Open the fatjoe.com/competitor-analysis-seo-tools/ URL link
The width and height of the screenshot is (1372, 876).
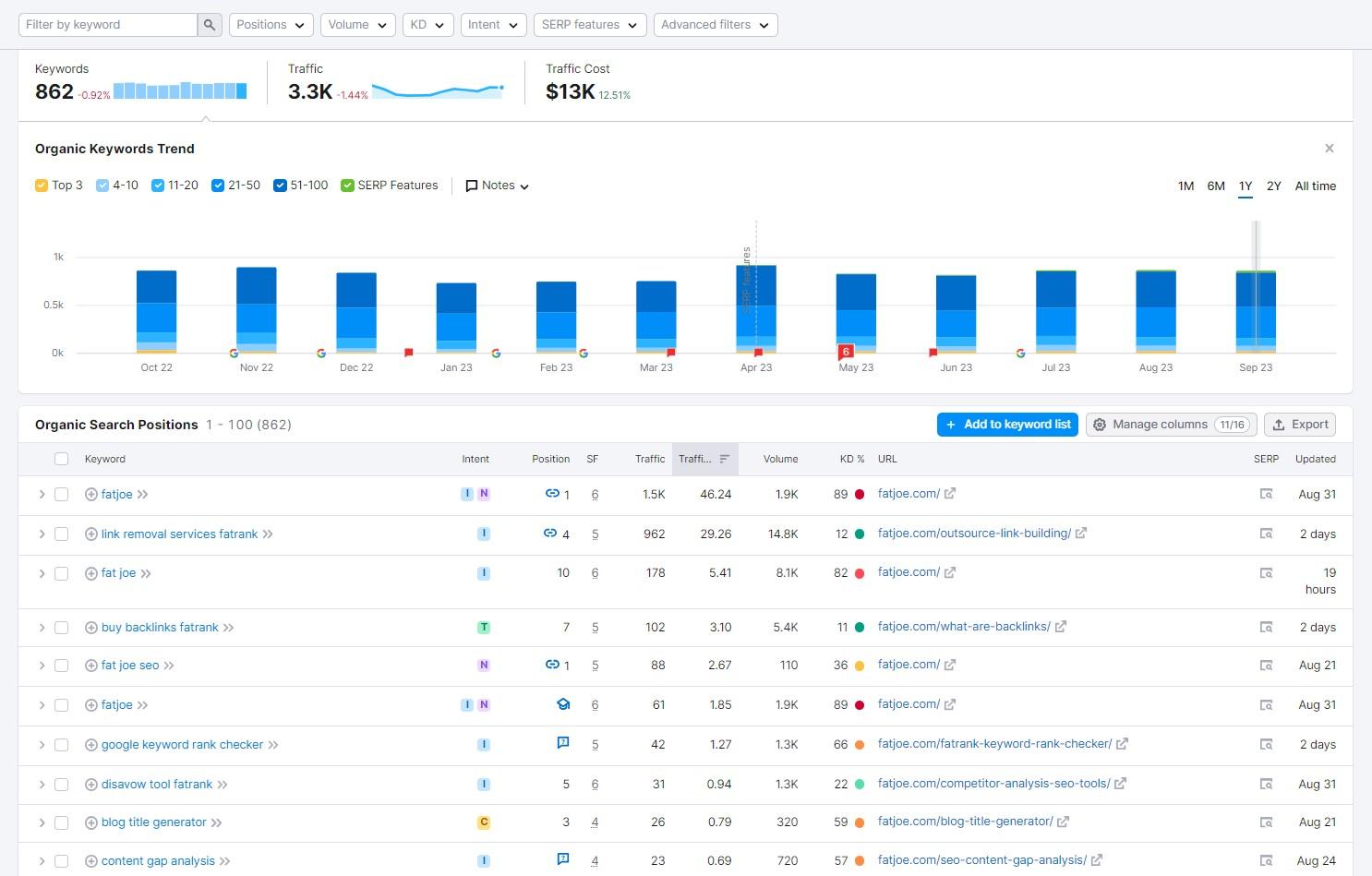994,784
